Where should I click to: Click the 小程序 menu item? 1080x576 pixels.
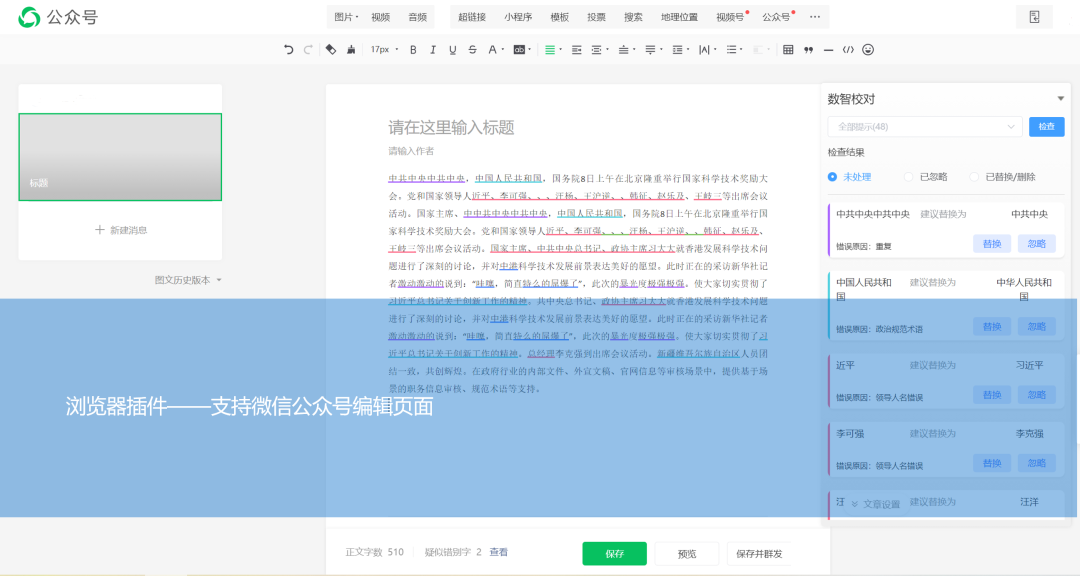(518, 17)
